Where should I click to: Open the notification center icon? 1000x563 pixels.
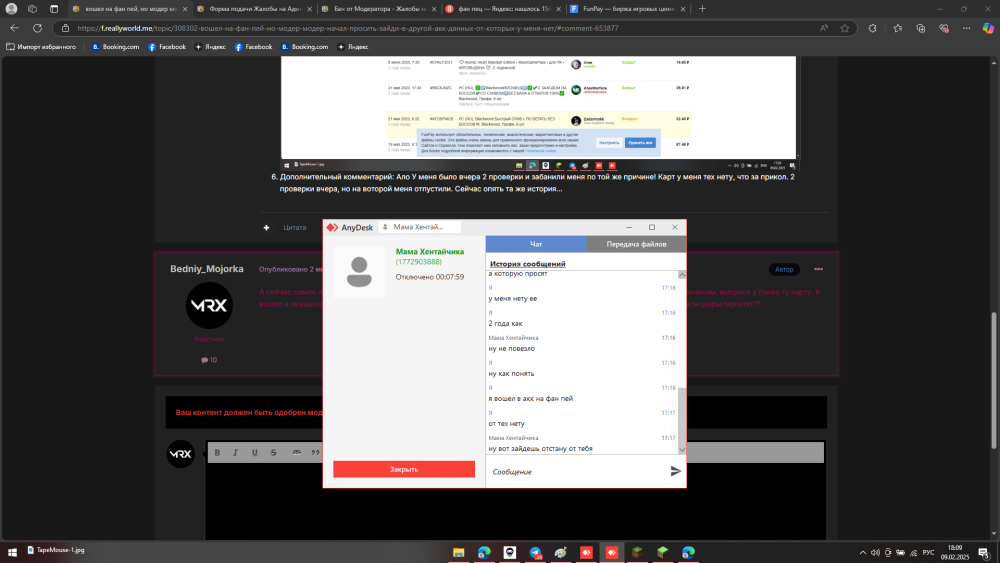point(983,552)
